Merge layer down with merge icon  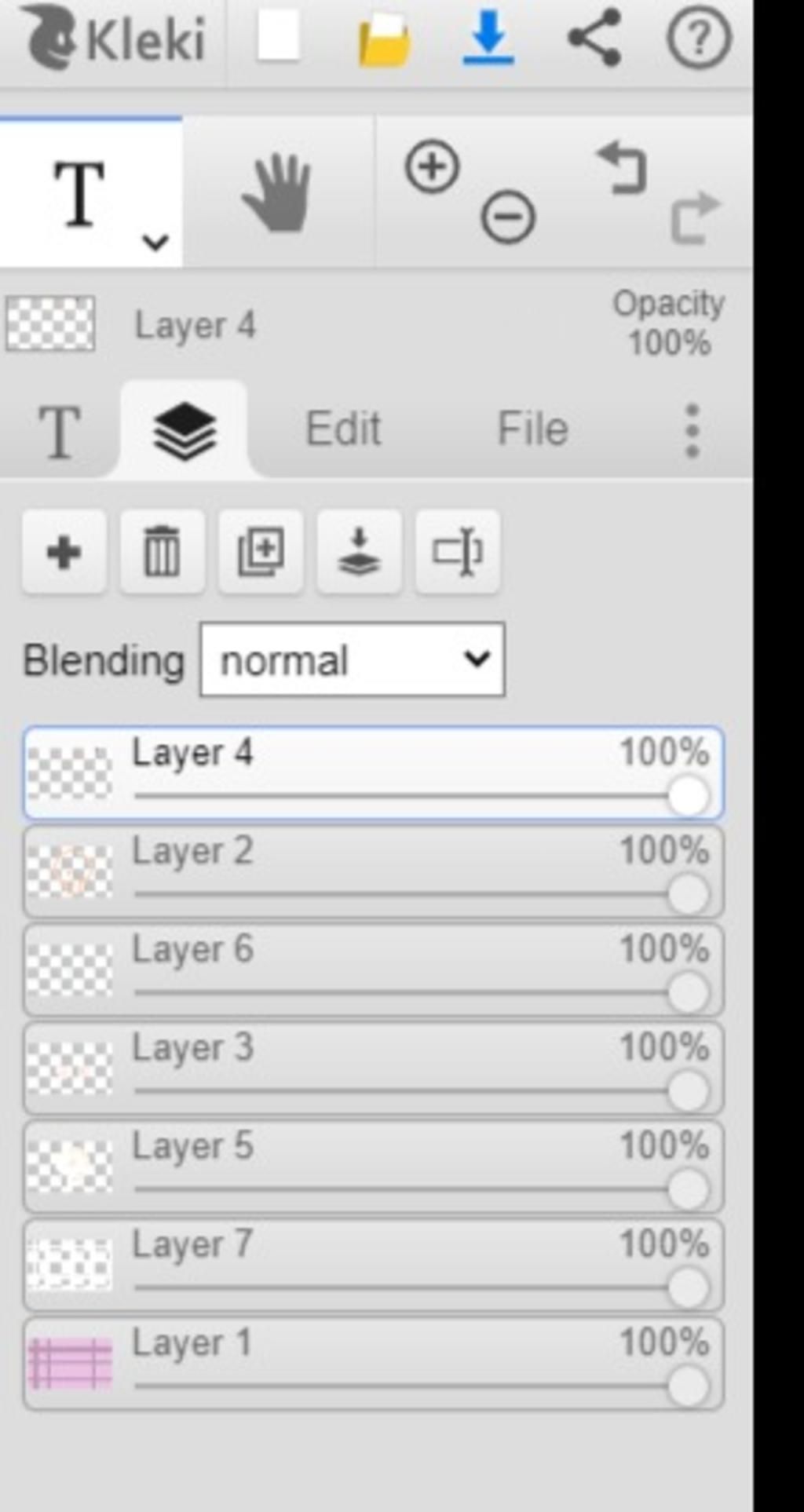[x=359, y=552]
